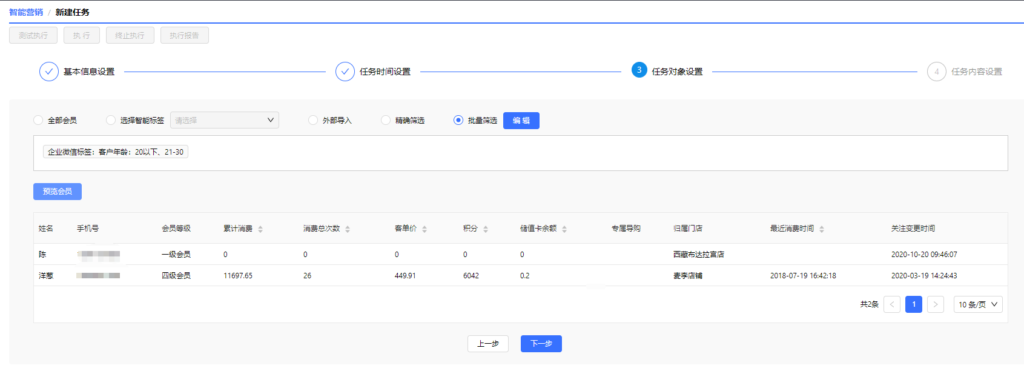The height and width of the screenshot is (368, 1024).
Task: Click the step 3 任务对象设置 circle
Action: (639, 70)
